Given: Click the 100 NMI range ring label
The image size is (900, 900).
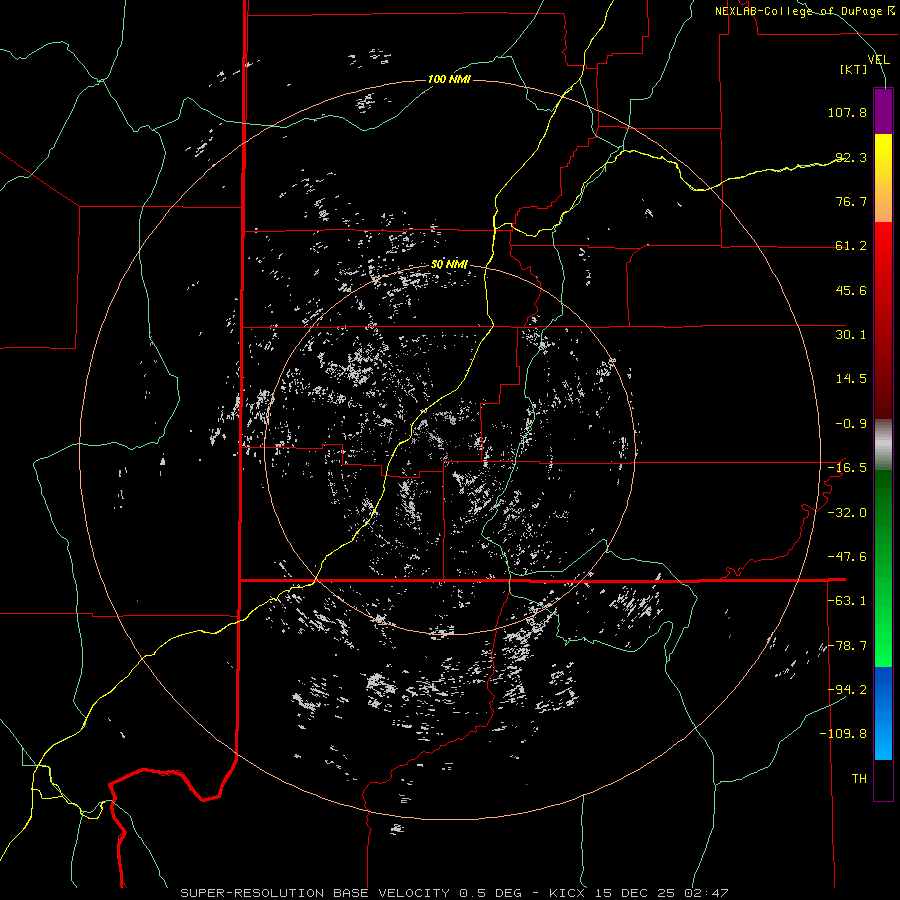Looking at the screenshot, I should point(449,79).
